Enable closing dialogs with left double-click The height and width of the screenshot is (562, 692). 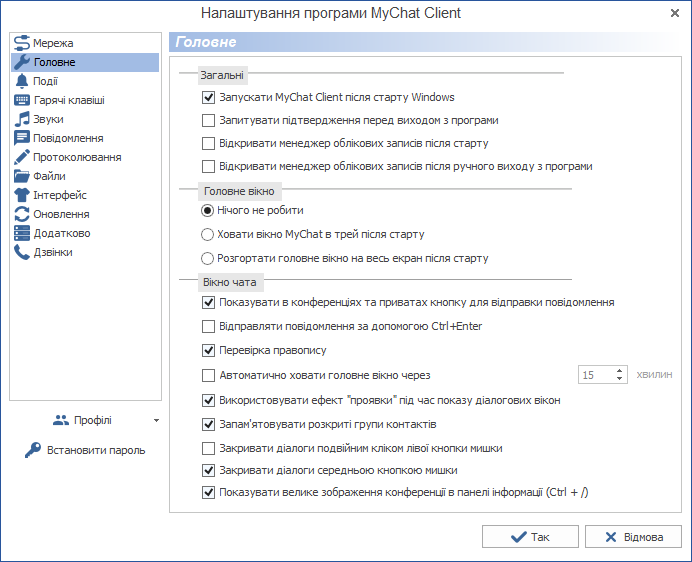click(208, 449)
